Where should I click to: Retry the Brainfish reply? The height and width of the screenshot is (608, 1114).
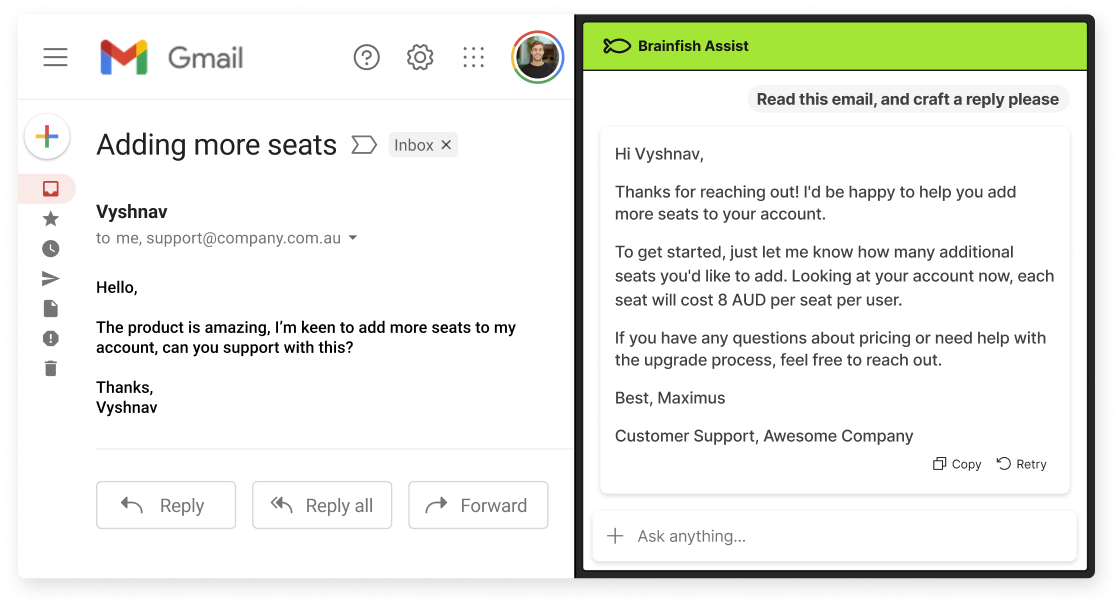1021,463
